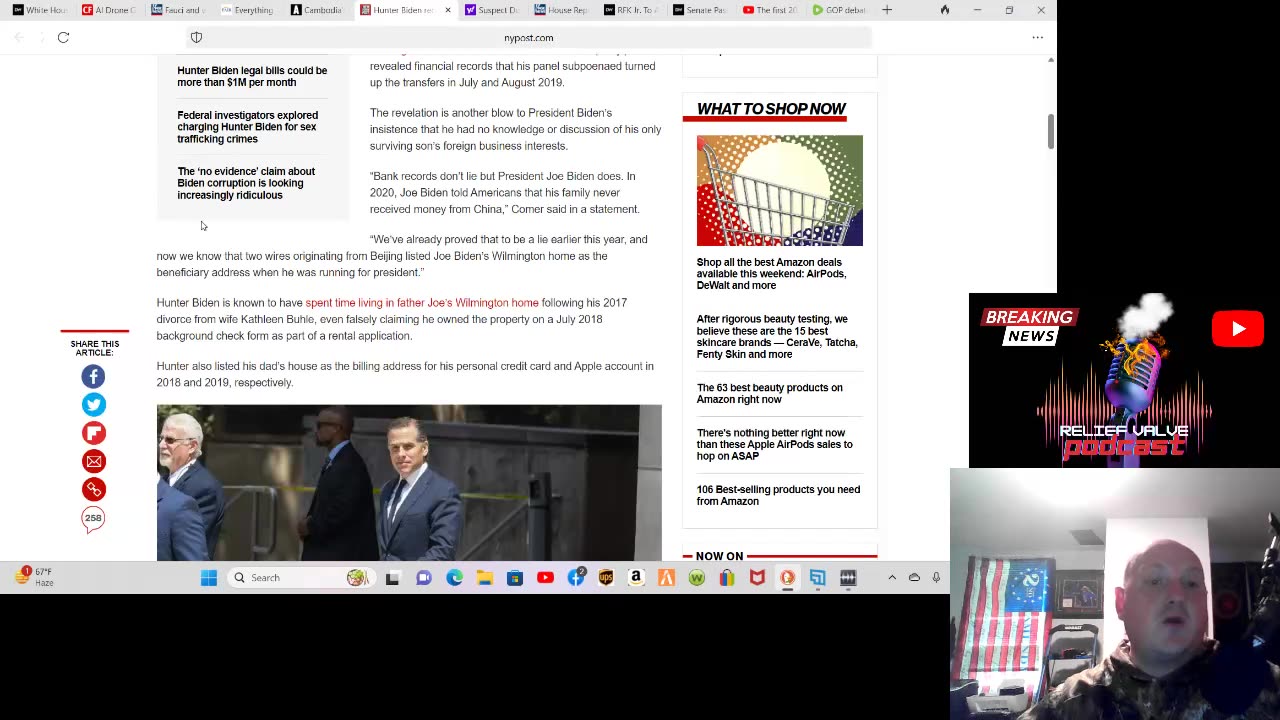Open '15 best skincare brands' article
This screenshot has width=1280, height=720.
pyautogui.click(x=777, y=337)
